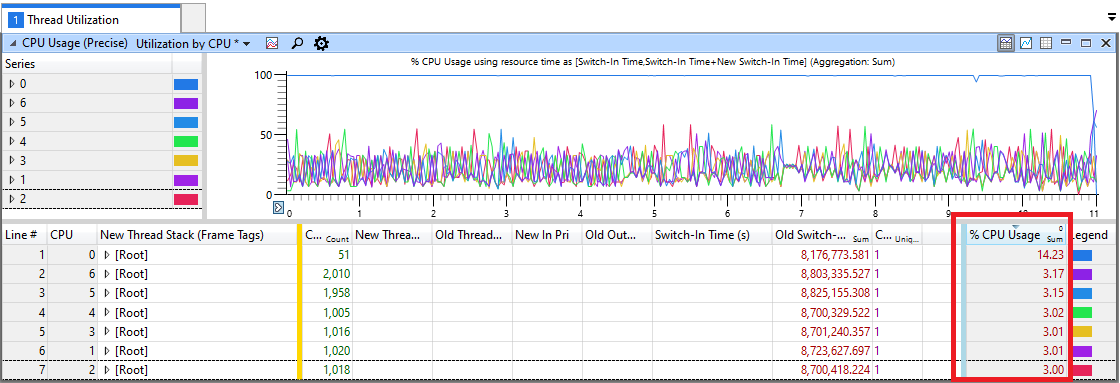Select the count cell 51

(x=326, y=254)
